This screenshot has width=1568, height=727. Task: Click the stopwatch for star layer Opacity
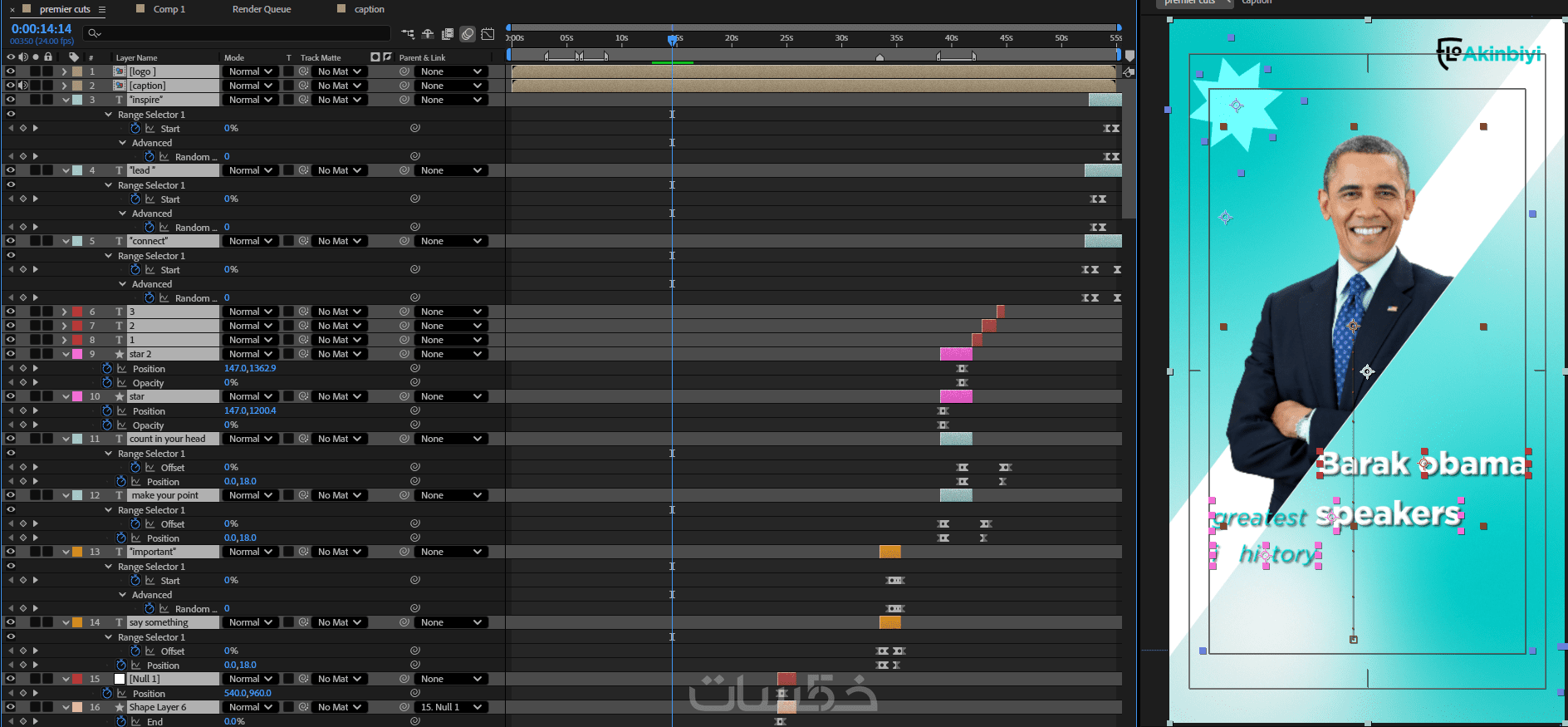coord(107,425)
